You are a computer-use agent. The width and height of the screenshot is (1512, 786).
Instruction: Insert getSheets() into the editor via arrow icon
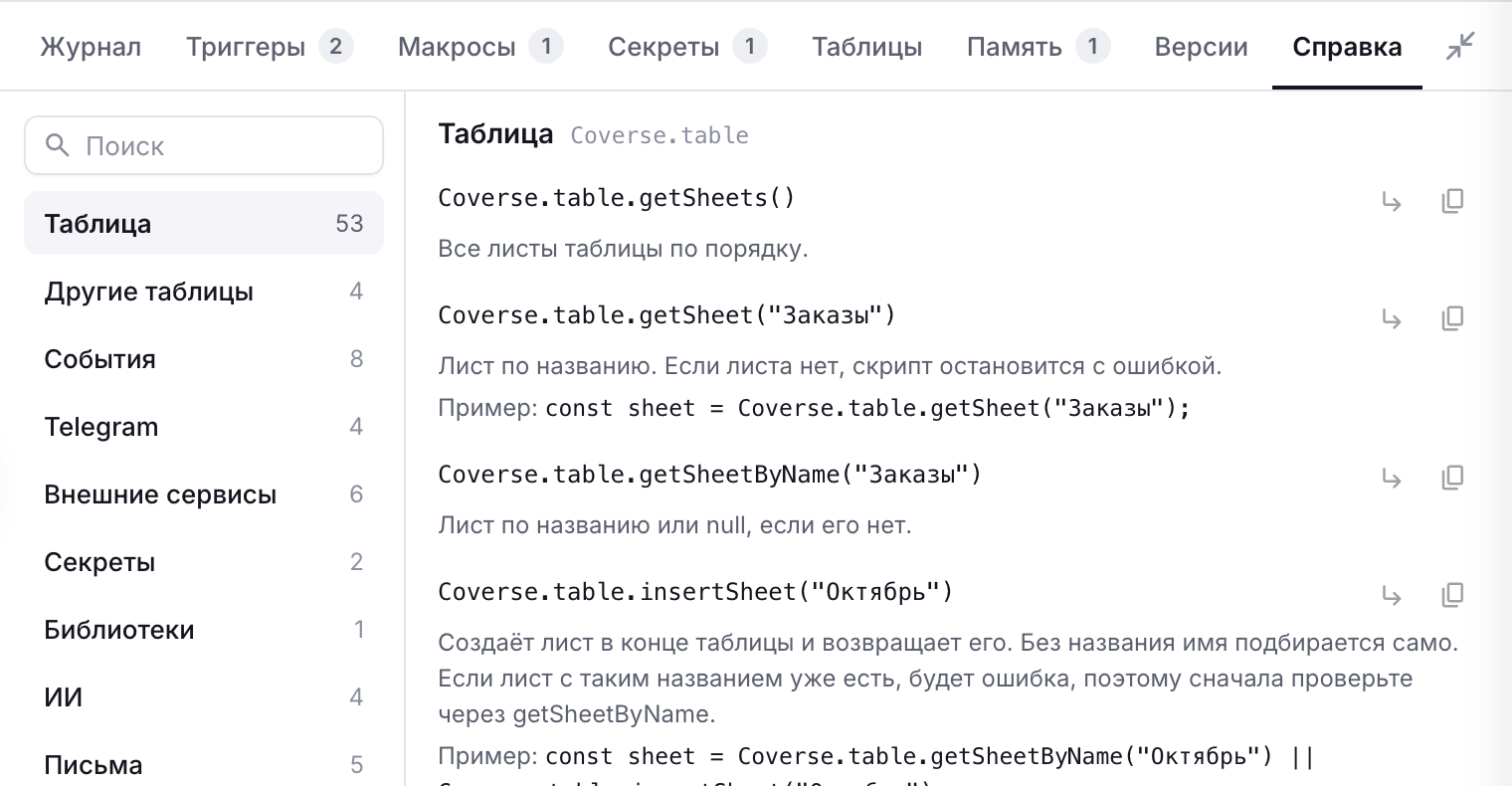[1391, 201]
